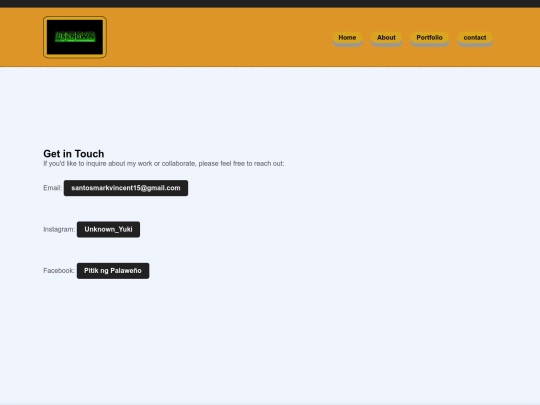This screenshot has width=540, height=405.
Task: Click the Instagram: label
Action: pos(59,229)
